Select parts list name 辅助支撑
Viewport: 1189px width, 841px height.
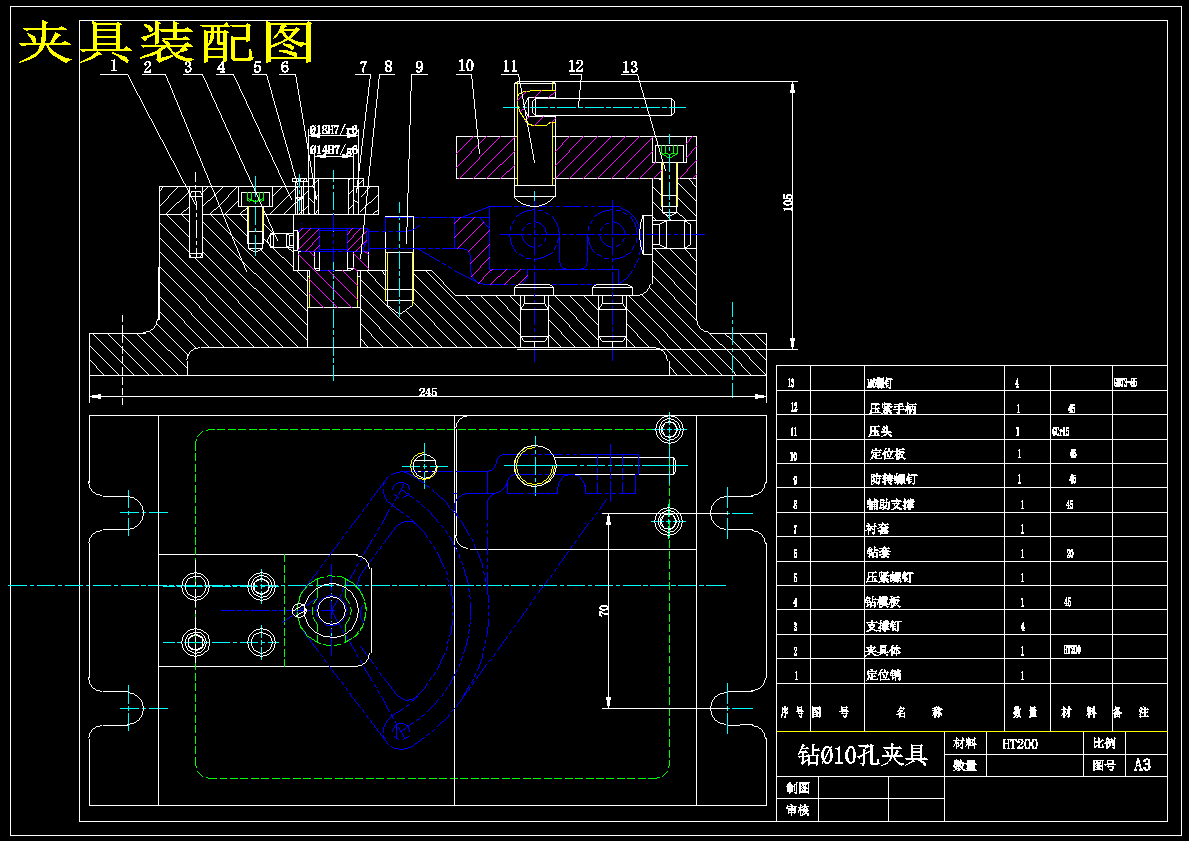[x=890, y=504]
